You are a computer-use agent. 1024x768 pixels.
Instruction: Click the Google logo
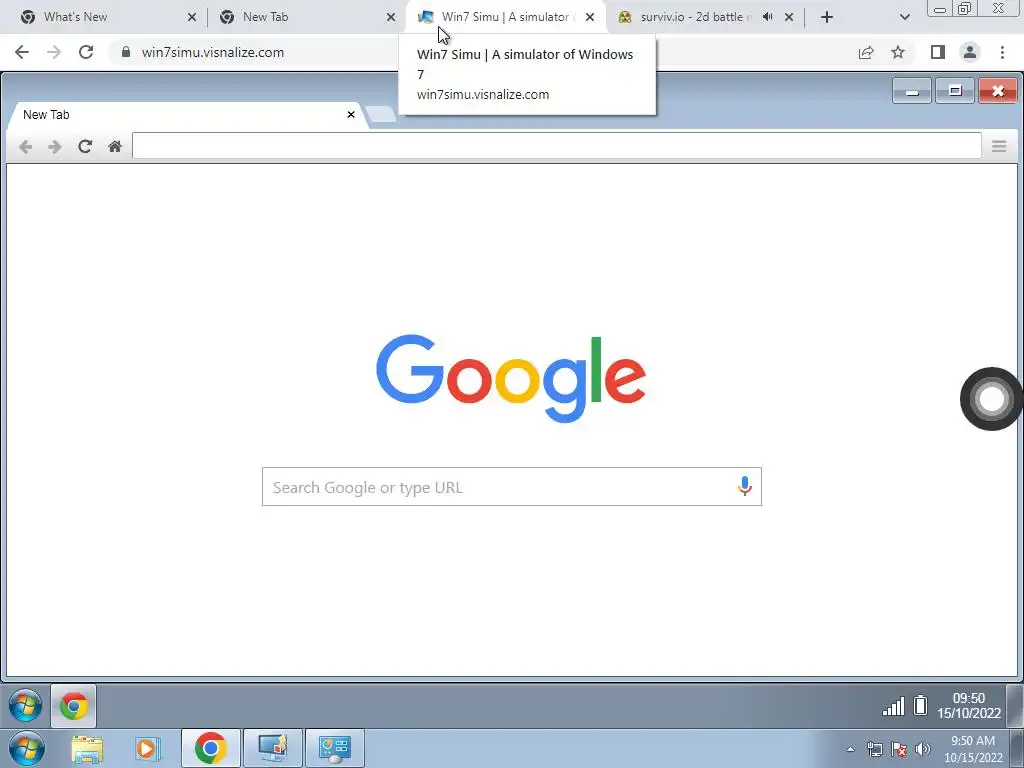[x=511, y=379]
